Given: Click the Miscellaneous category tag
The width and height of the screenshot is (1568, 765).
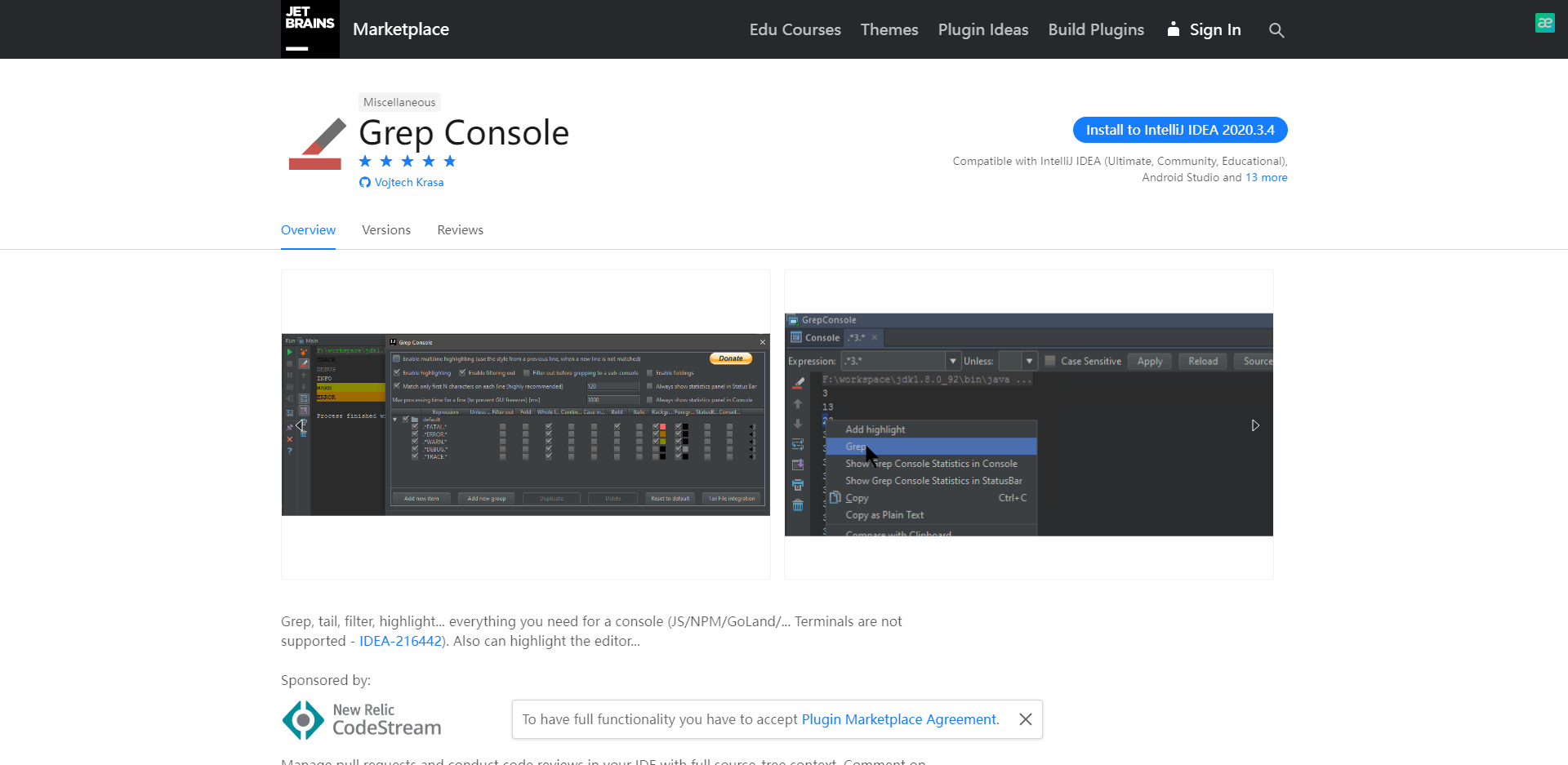Looking at the screenshot, I should point(399,102).
